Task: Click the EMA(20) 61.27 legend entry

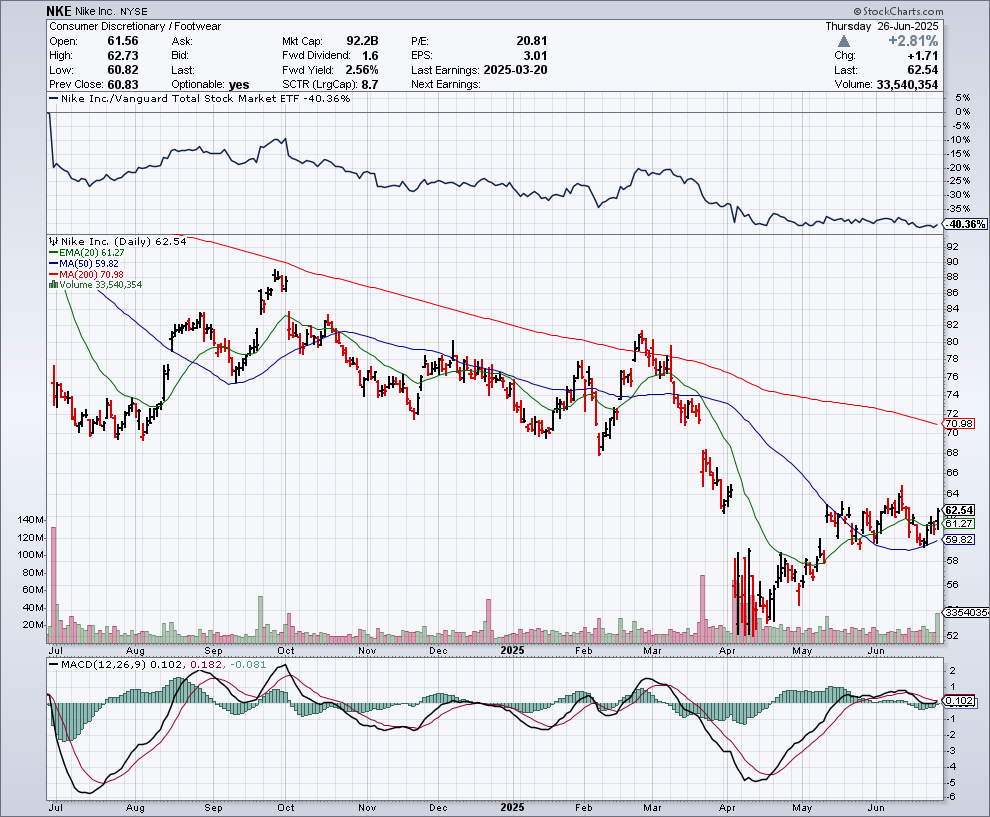Action: 87,253
